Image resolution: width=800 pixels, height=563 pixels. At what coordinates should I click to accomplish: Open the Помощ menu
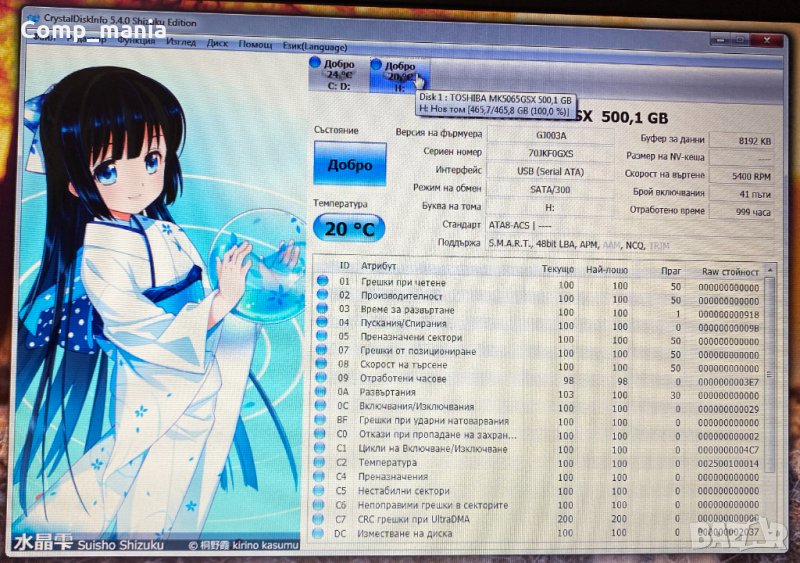pos(255,43)
